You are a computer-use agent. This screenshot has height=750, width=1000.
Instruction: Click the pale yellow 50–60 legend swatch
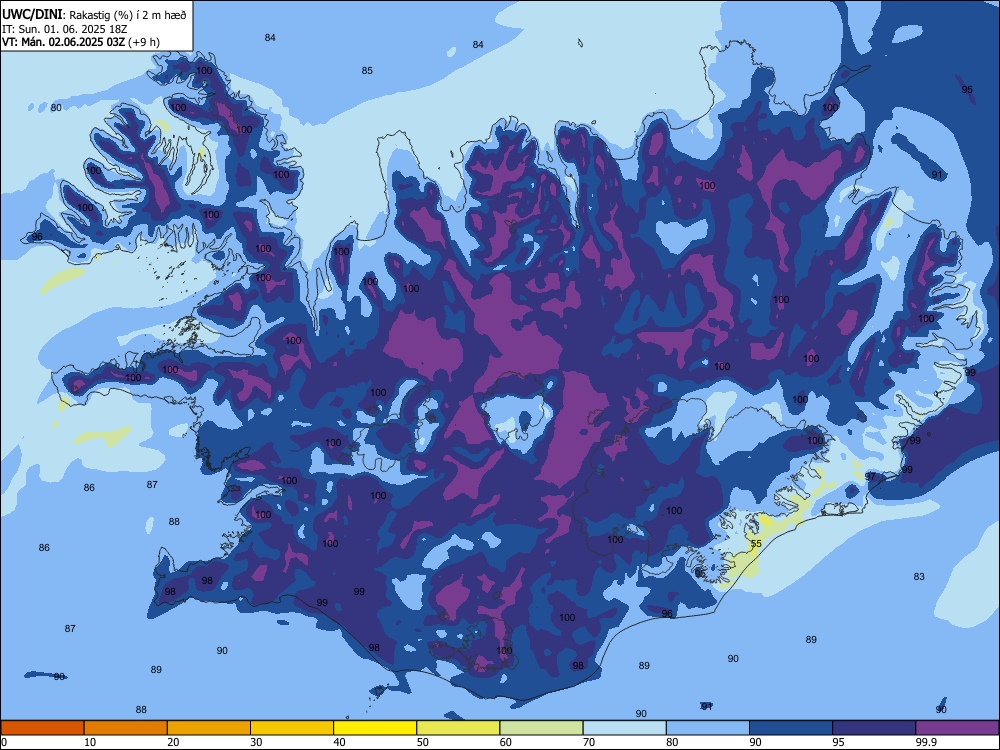pos(459,728)
